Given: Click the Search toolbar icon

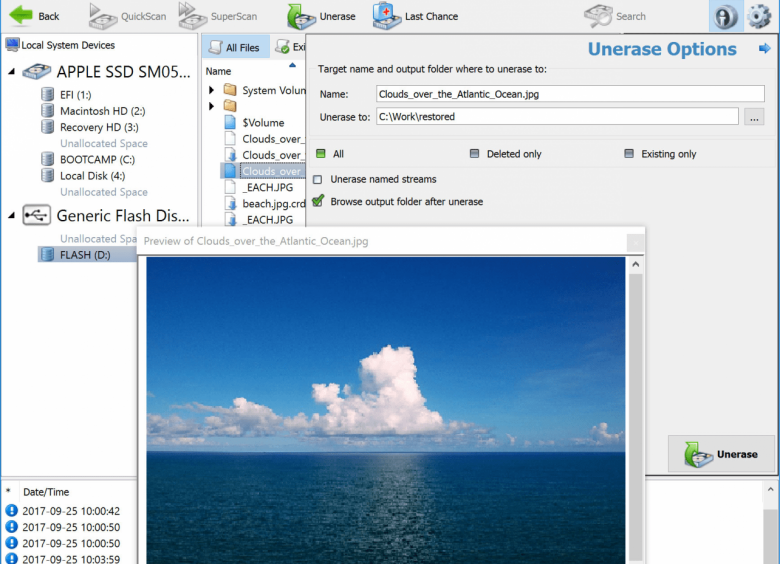Looking at the screenshot, I should pyautogui.click(x=599, y=16).
